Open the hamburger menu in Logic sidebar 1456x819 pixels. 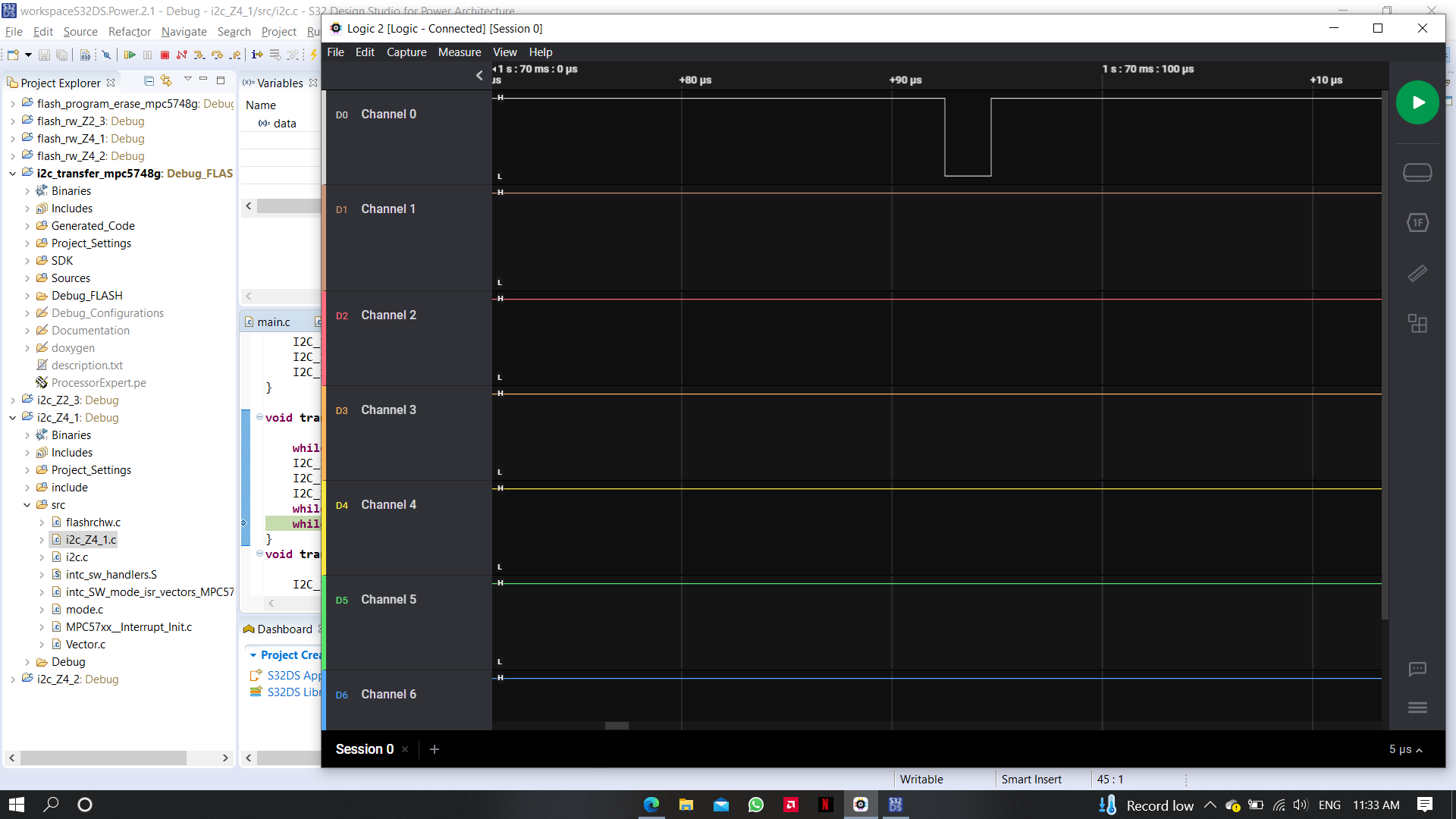pyautogui.click(x=1417, y=708)
